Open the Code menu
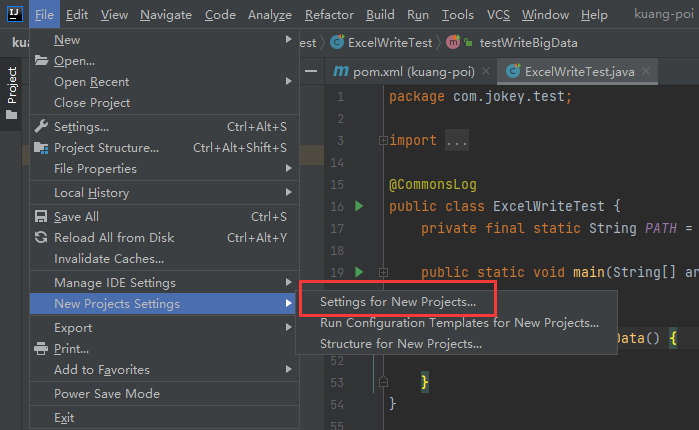The image size is (699, 430). click(x=220, y=15)
